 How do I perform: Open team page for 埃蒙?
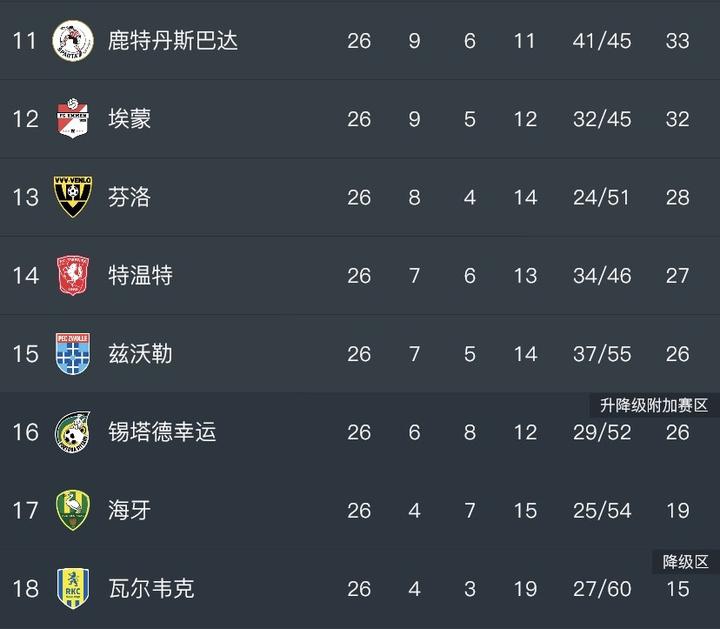(129, 119)
